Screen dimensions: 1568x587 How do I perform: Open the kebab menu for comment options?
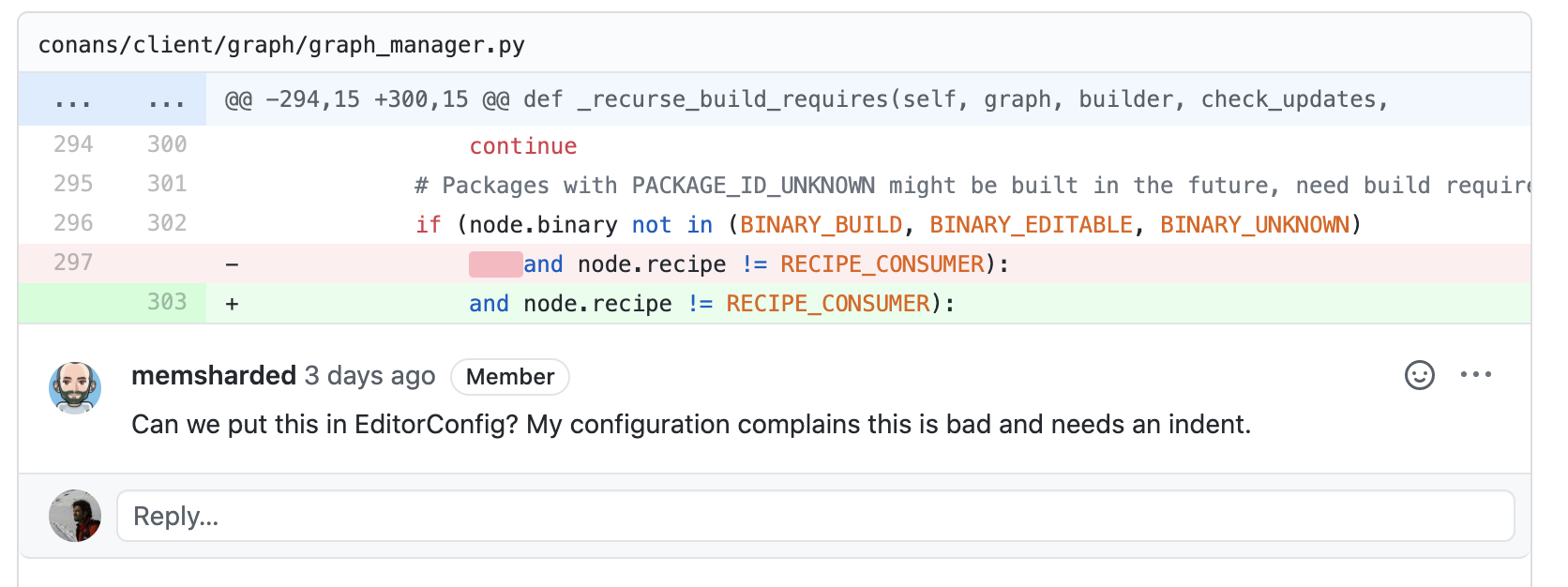point(1477,374)
